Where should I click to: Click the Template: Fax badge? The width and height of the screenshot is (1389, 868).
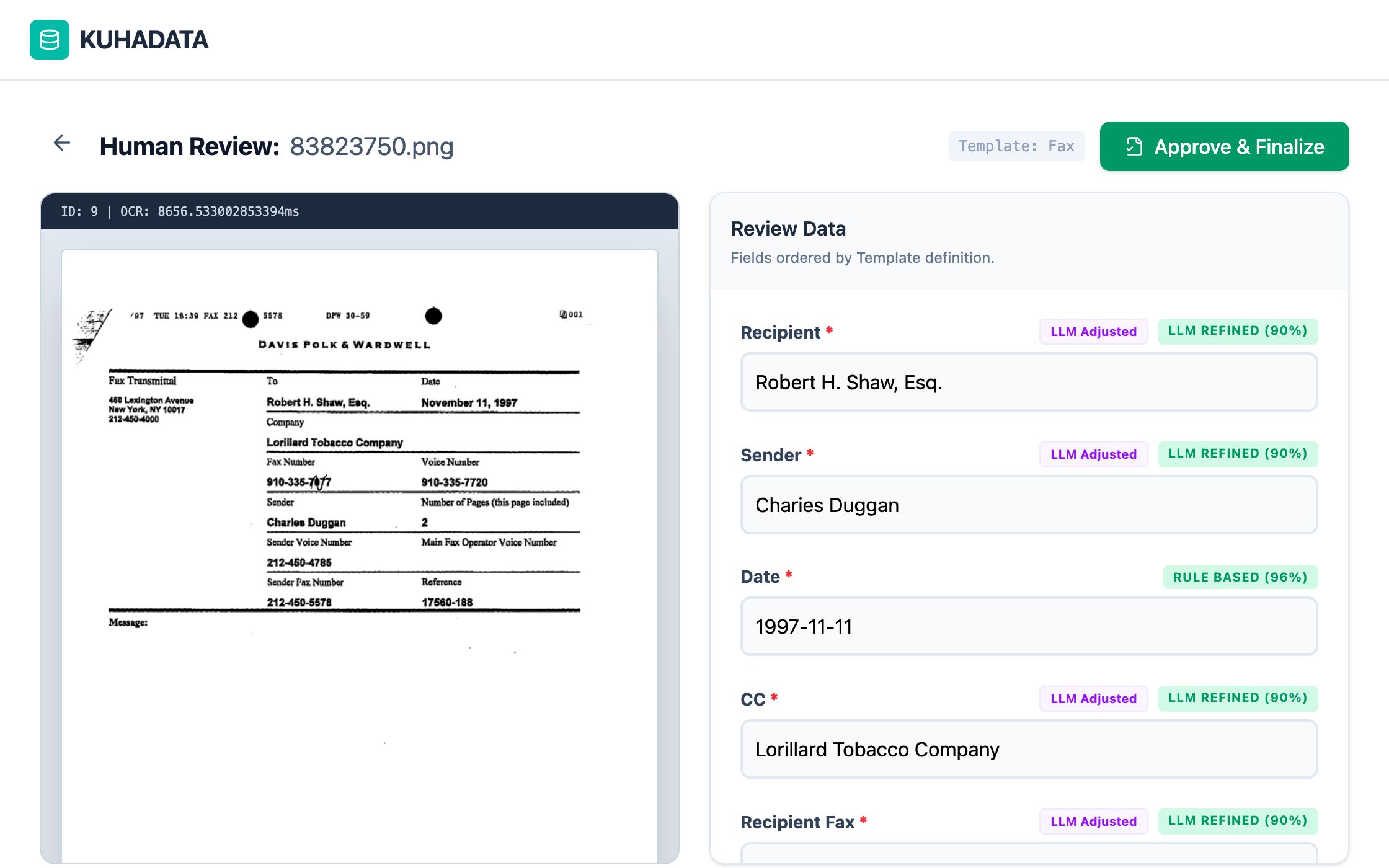(x=1016, y=146)
